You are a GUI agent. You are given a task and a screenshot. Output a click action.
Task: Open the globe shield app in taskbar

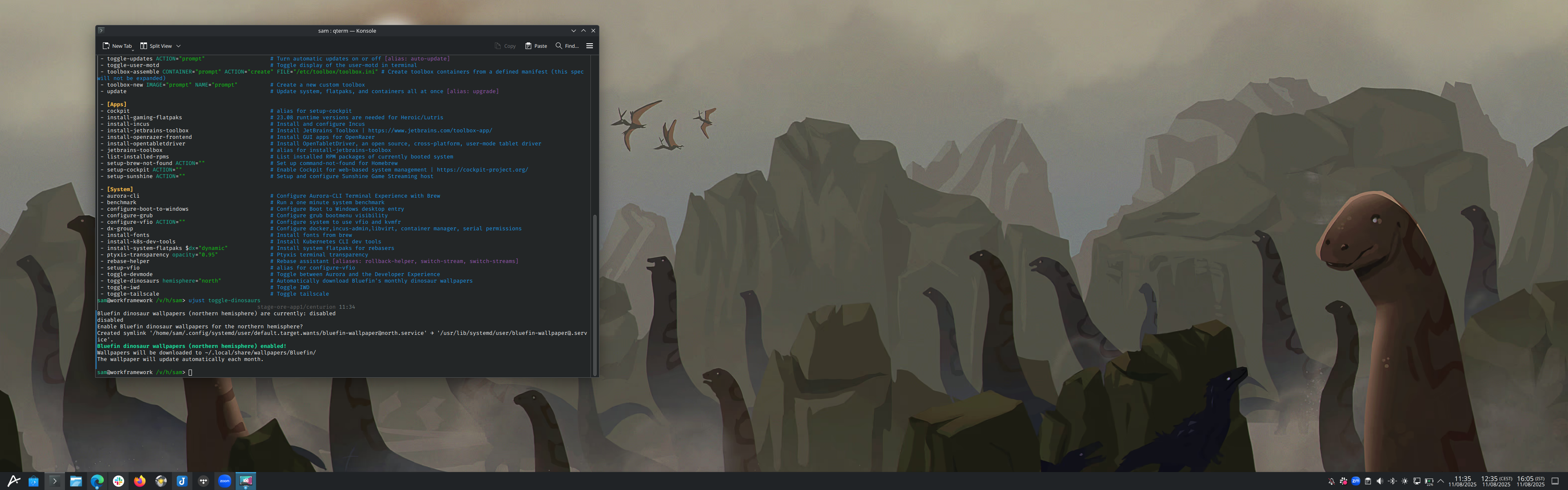pos(161,481)
